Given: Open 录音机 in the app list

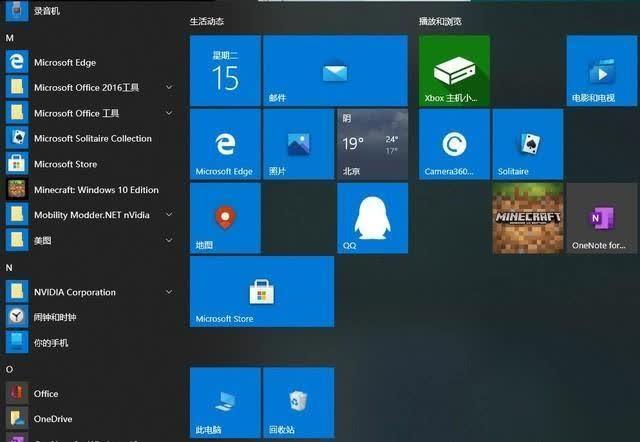Looking at the screenshot, I should (91, 11).
